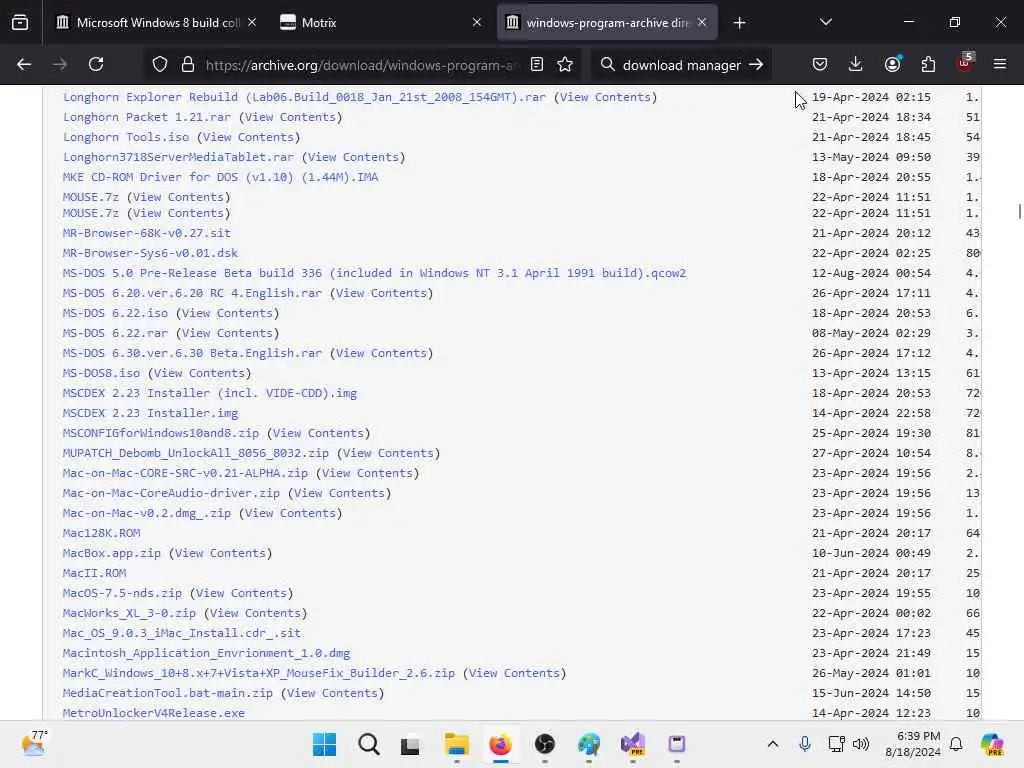Save page to Pocket
Image resolution: width=1024 pixels, height=768 pixels.
pos(820,65)
